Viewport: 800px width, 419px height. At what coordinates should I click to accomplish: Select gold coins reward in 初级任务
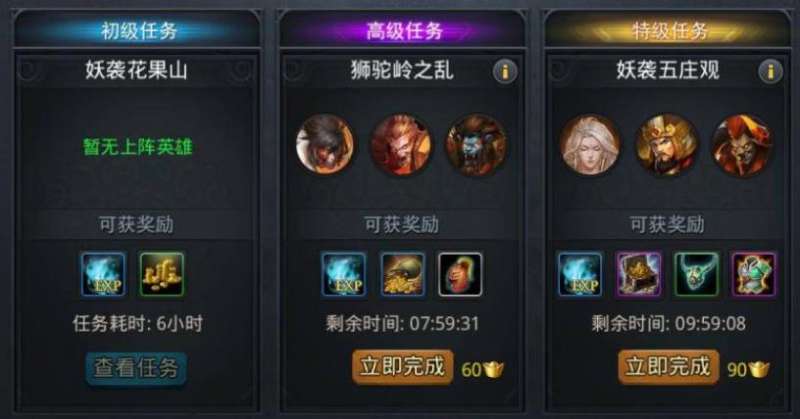[x=162, y=274]
